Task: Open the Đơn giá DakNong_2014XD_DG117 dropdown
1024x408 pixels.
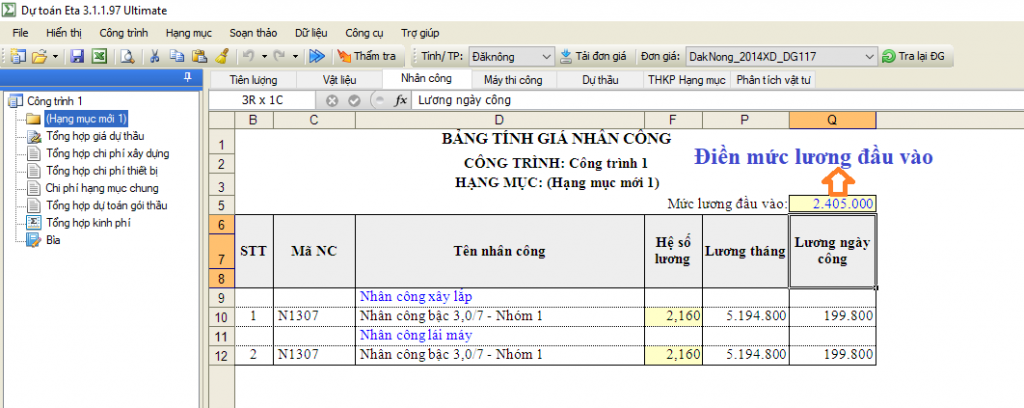Action: [780, 57]
